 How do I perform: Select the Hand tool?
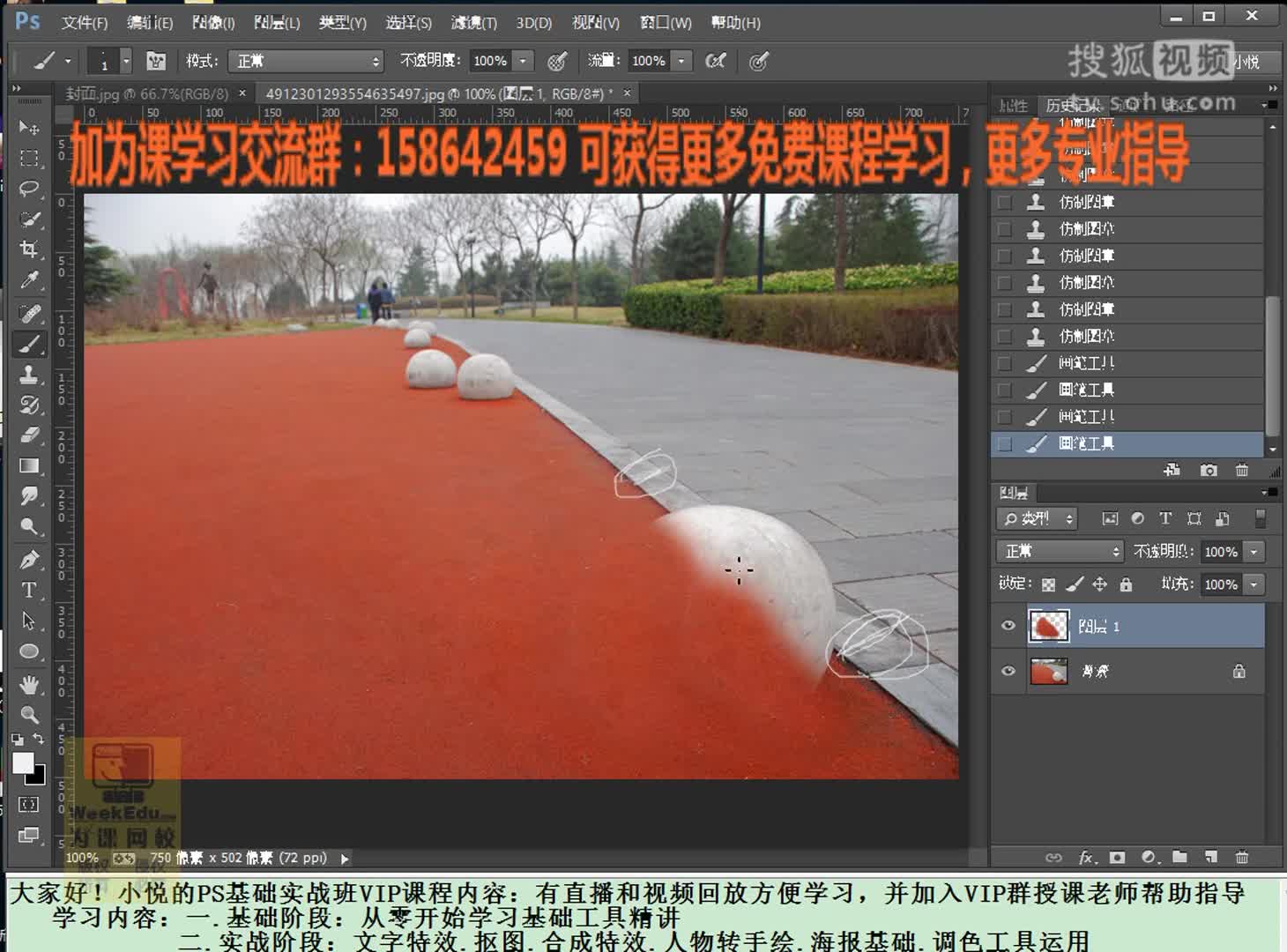[x=30, y=683]
